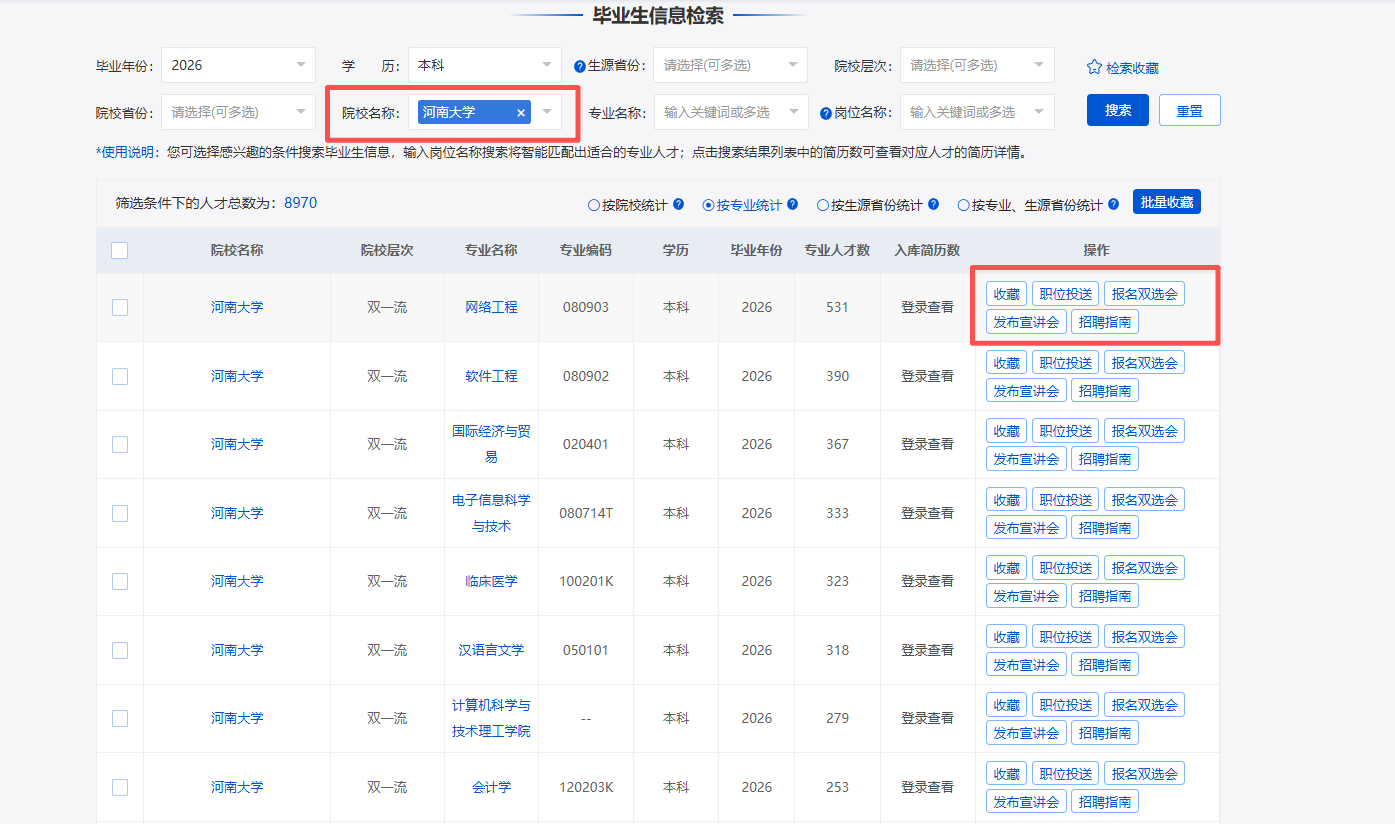This screenshot has width=1395, height=824.
Task: Click the help icon after 按专业、生源省份统计
Action: pyautogui.click(x=1112, y=204)
